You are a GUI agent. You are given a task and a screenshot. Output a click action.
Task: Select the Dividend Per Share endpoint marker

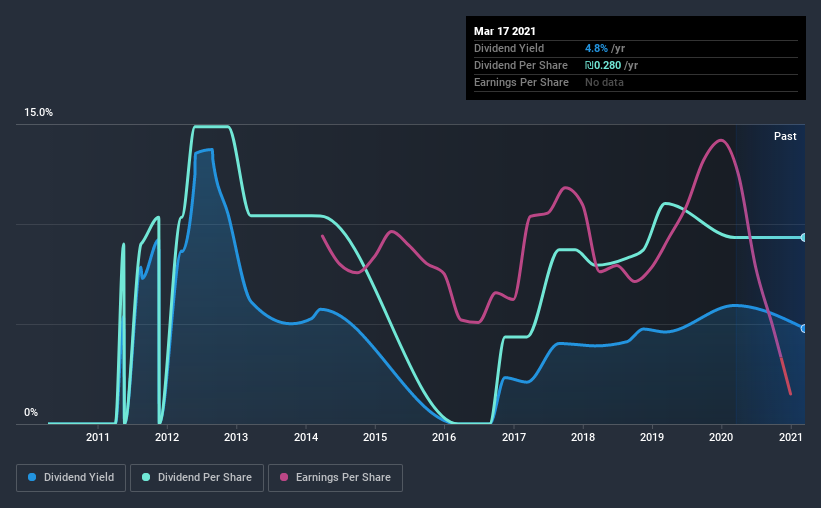coord(804,237)
